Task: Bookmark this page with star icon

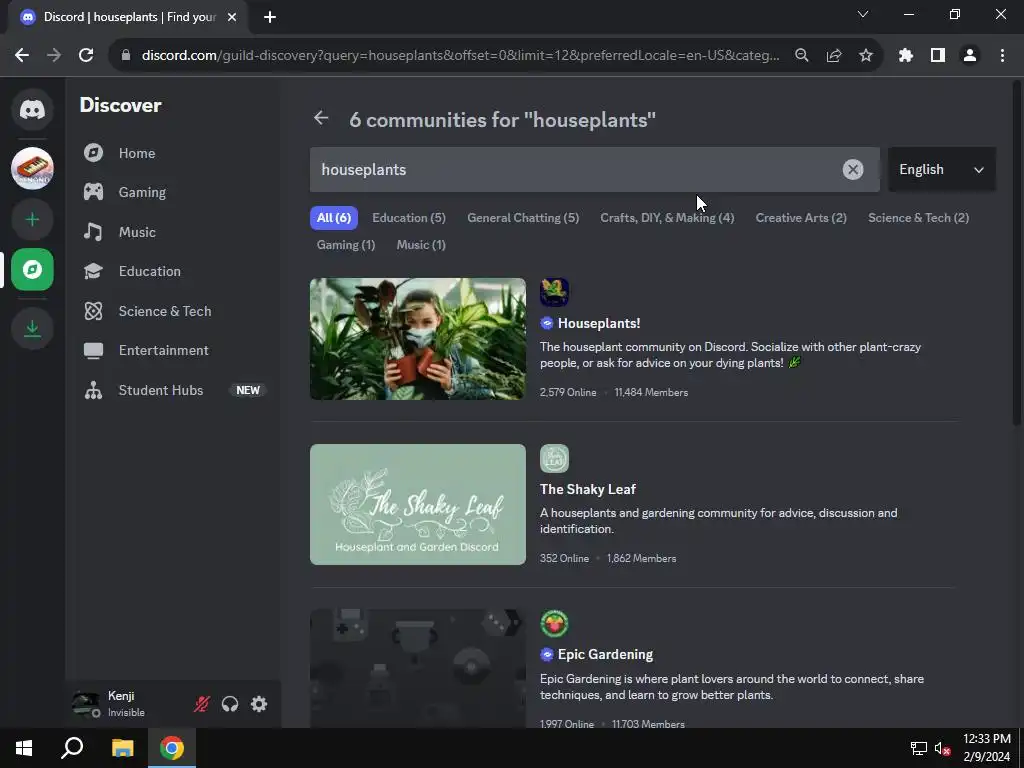Action: 865,56
